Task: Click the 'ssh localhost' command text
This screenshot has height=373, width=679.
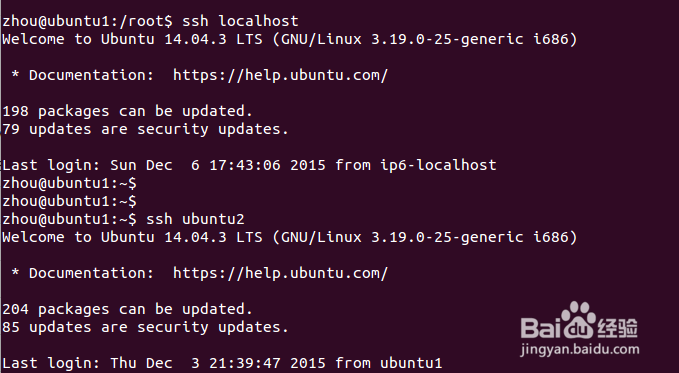Action: tap(240, 21)
